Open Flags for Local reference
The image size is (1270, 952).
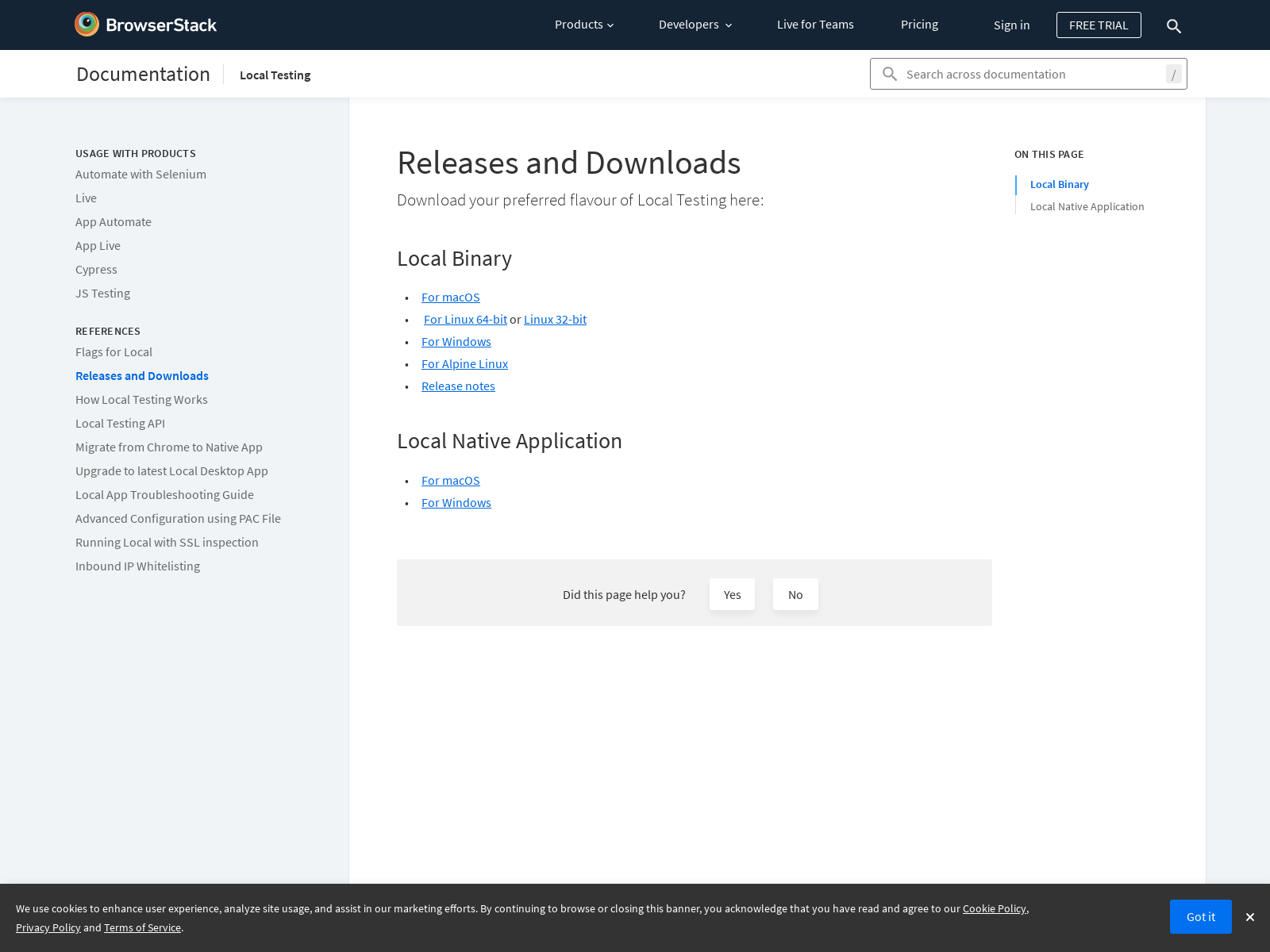(x=114, y=352)
